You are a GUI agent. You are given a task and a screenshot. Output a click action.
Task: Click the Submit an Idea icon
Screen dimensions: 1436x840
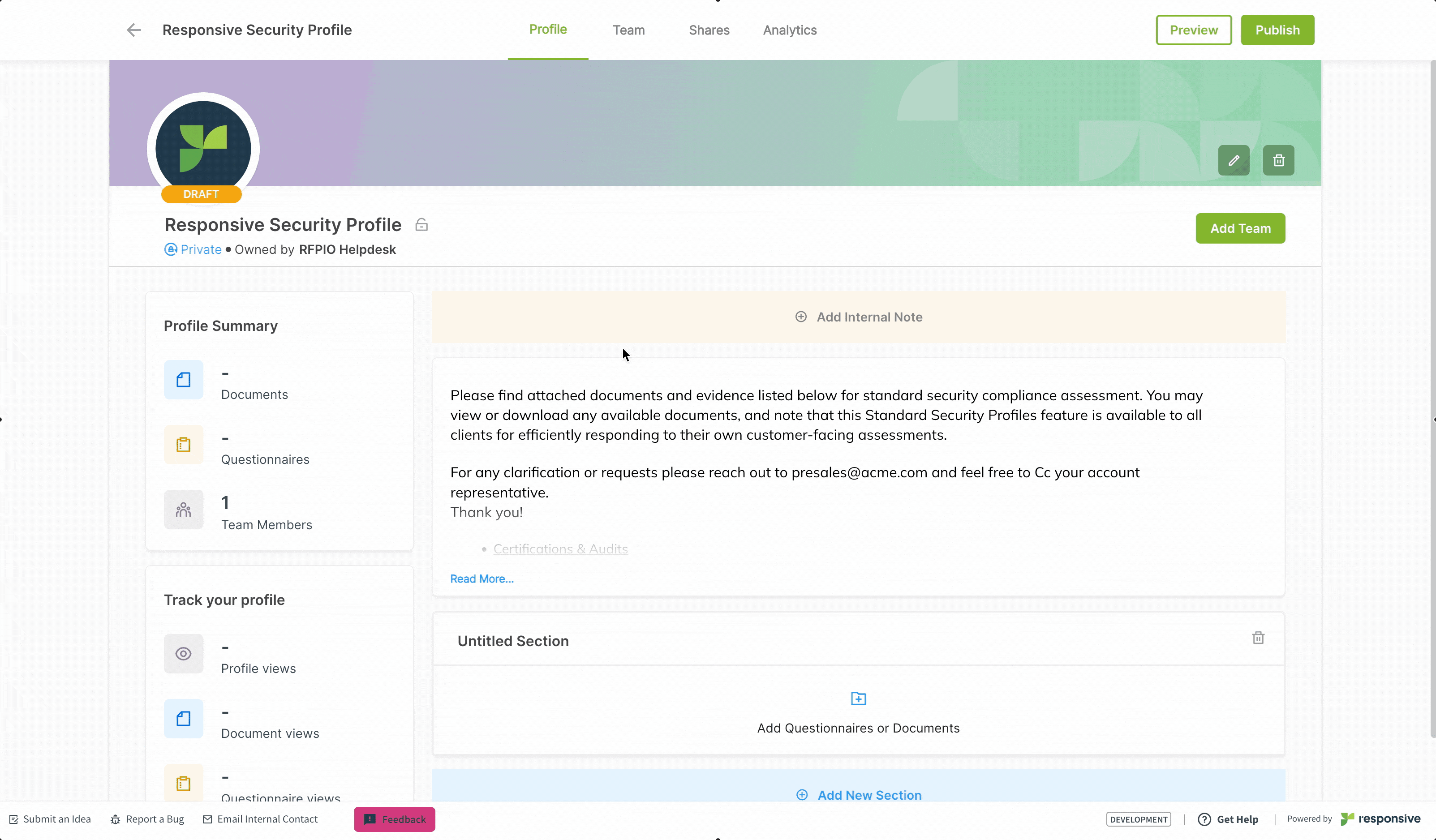pyautogui.click(x=14, y=819)
